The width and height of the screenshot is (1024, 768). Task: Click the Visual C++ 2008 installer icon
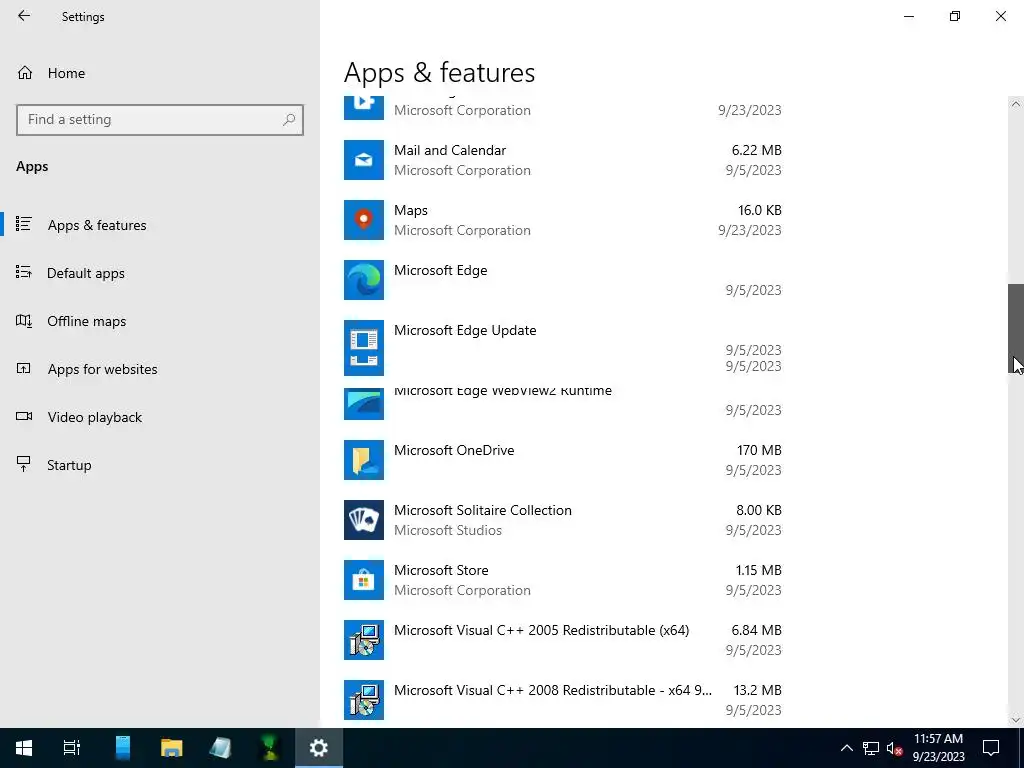tap(364, 701)
